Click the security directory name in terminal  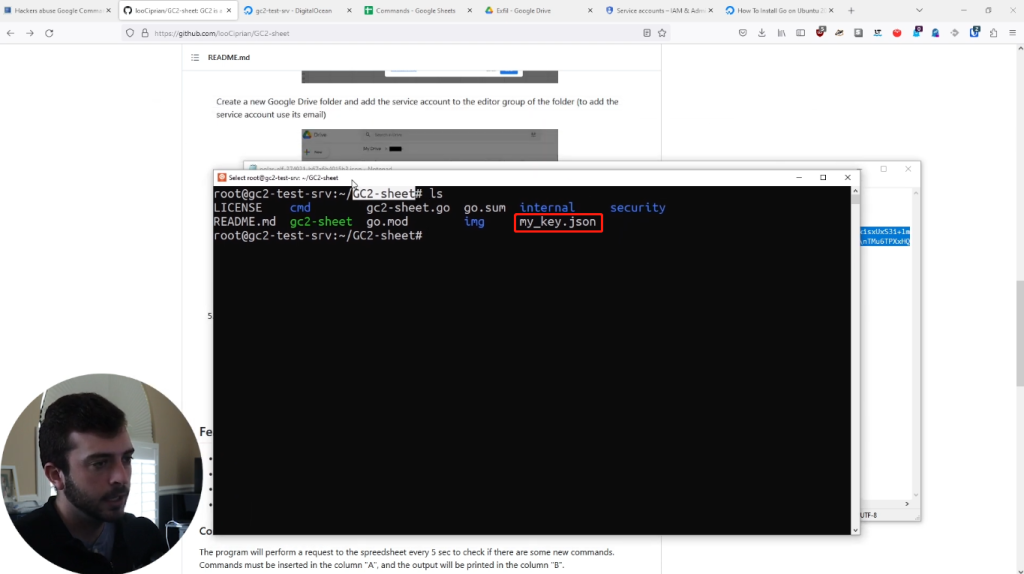point(638,208)
